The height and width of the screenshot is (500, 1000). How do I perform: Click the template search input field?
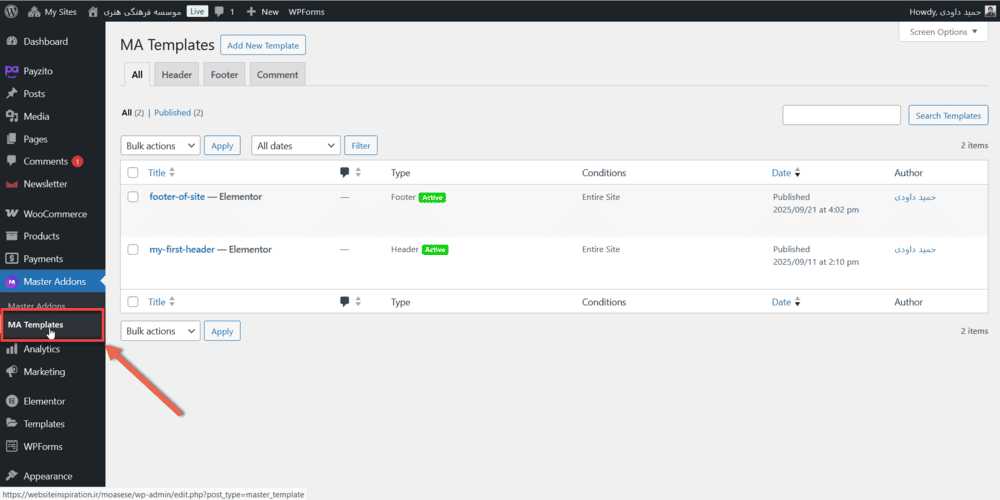point(841,116)
